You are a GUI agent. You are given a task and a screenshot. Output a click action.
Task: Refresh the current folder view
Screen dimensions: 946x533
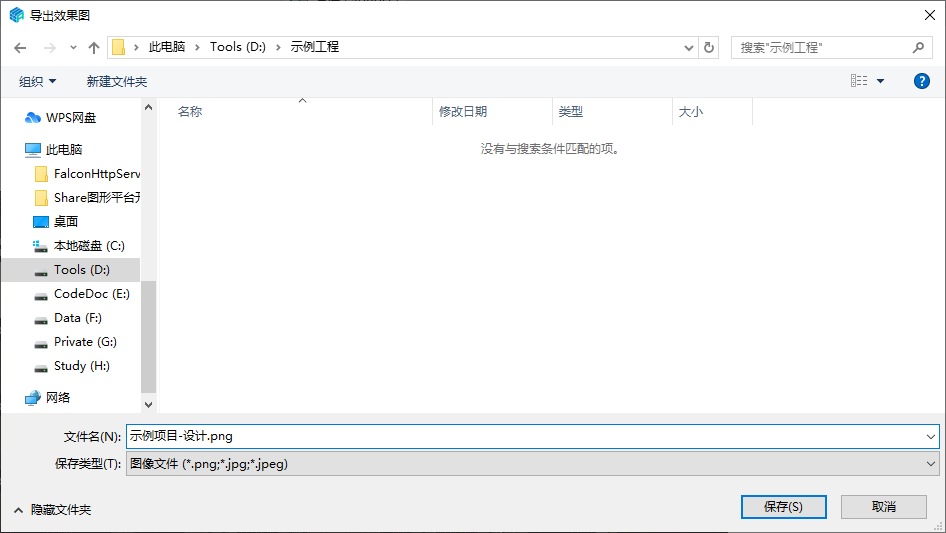[x=710, y=47]
